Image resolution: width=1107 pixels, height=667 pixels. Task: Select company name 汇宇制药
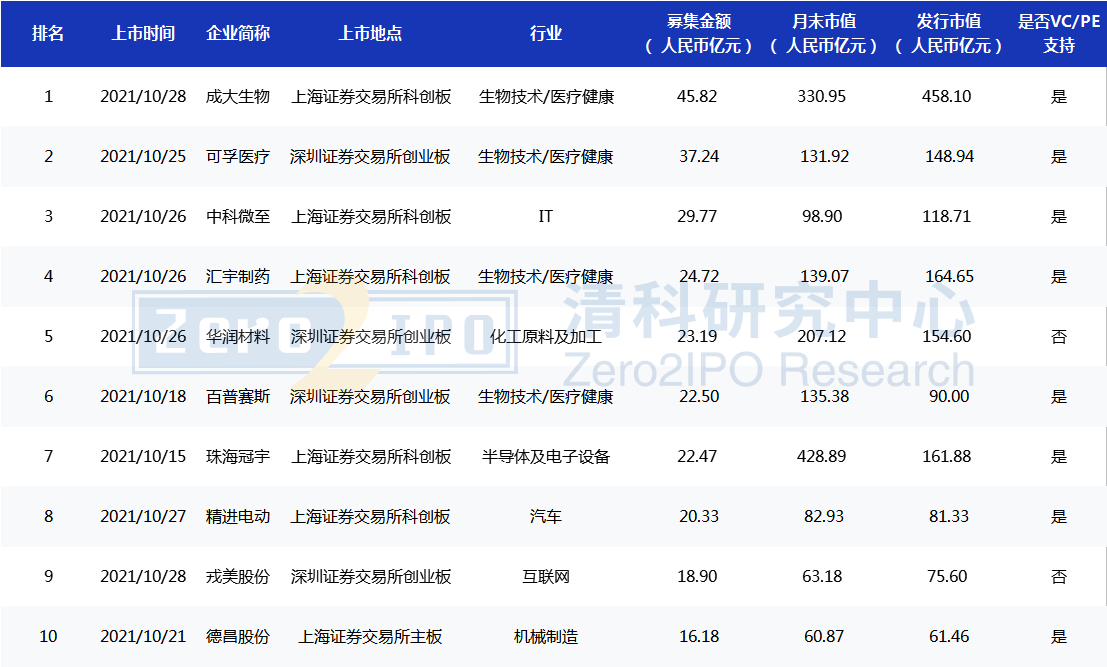tap(238, 277)
